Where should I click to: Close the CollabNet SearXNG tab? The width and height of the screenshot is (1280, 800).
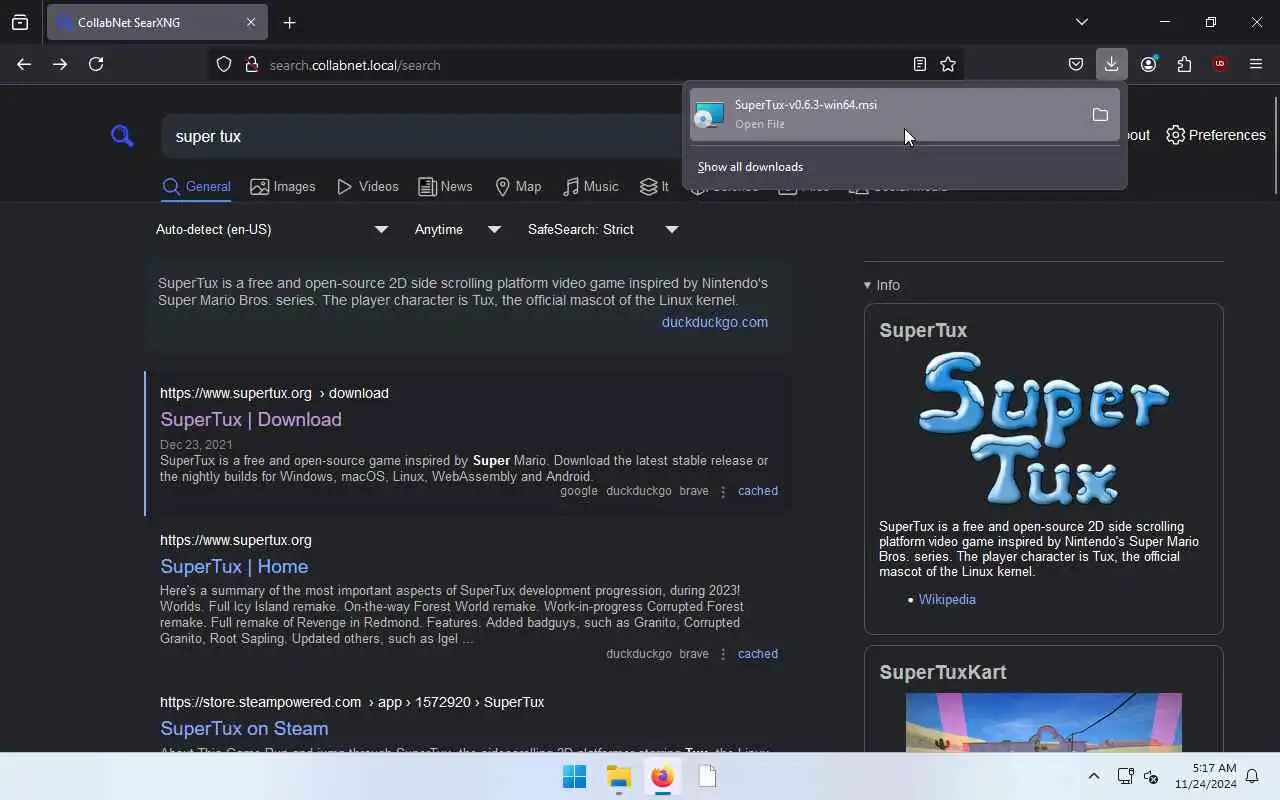tap(251, 22)
